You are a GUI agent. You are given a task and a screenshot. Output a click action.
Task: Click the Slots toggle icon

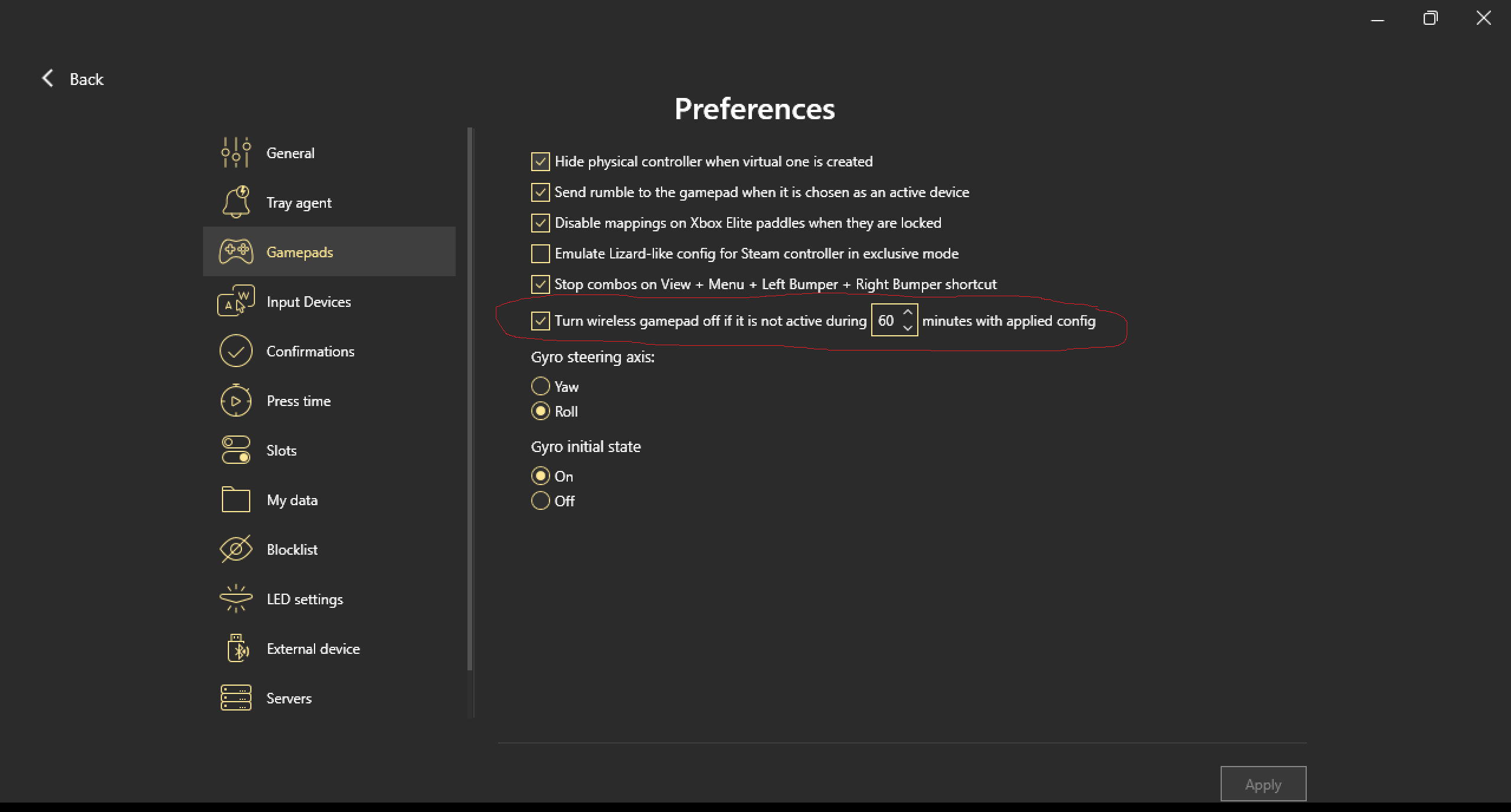click(x=236, y=450)
